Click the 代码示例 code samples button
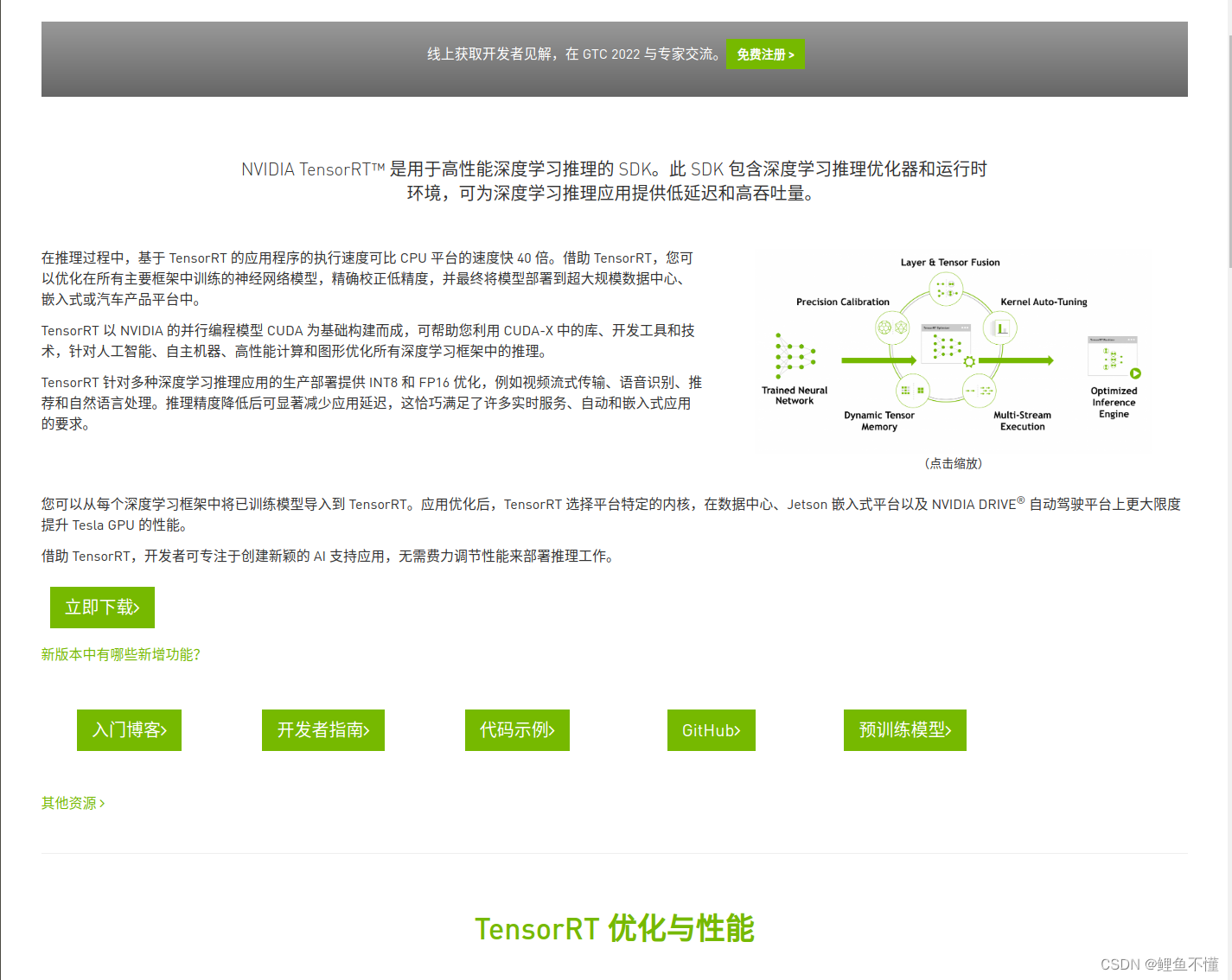 516,729
